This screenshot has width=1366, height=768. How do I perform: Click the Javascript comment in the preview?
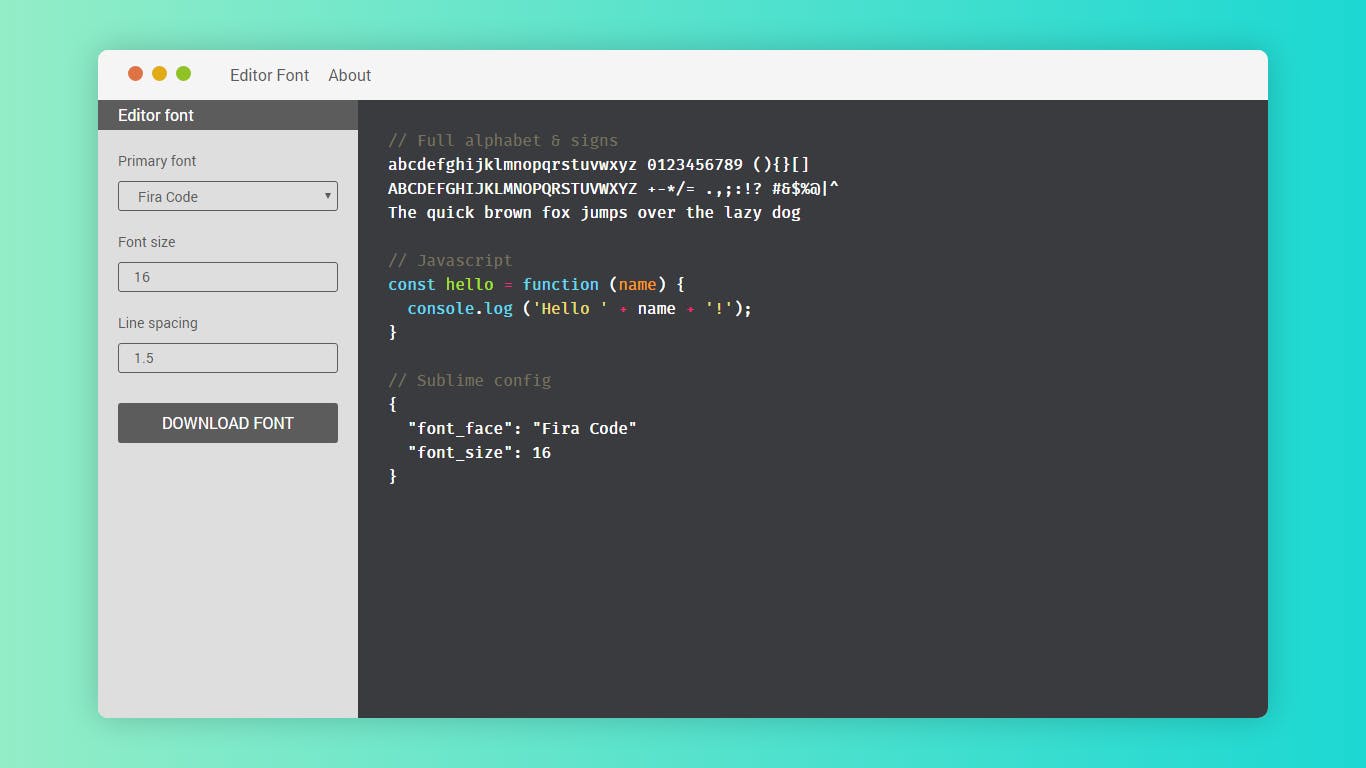click(x=450, y=260)
